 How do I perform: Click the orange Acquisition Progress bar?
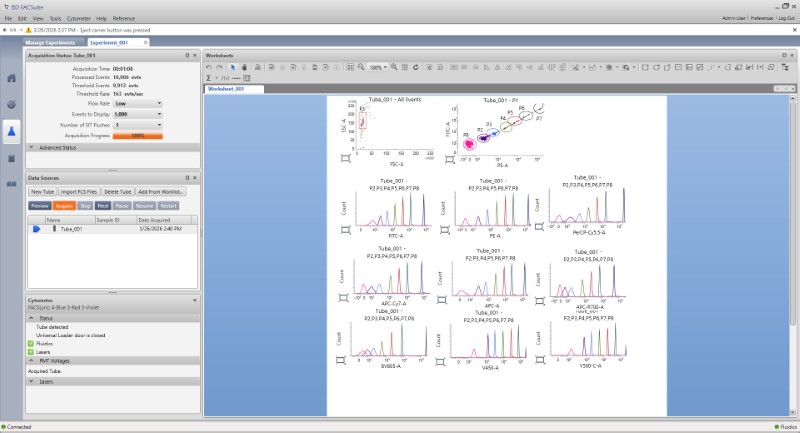[138, 136]
